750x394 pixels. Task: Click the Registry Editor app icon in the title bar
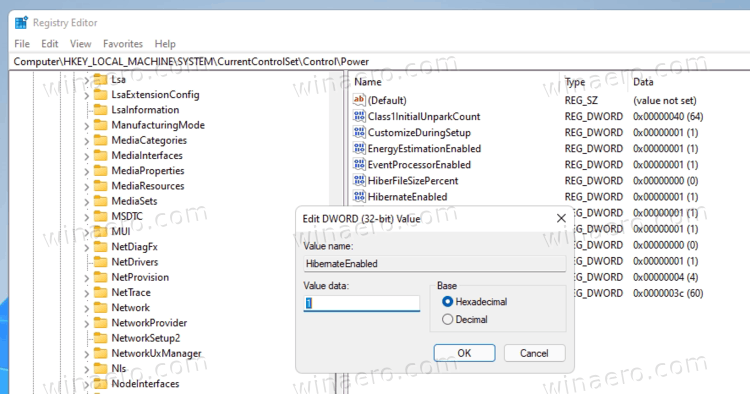(x=22, y=22)
